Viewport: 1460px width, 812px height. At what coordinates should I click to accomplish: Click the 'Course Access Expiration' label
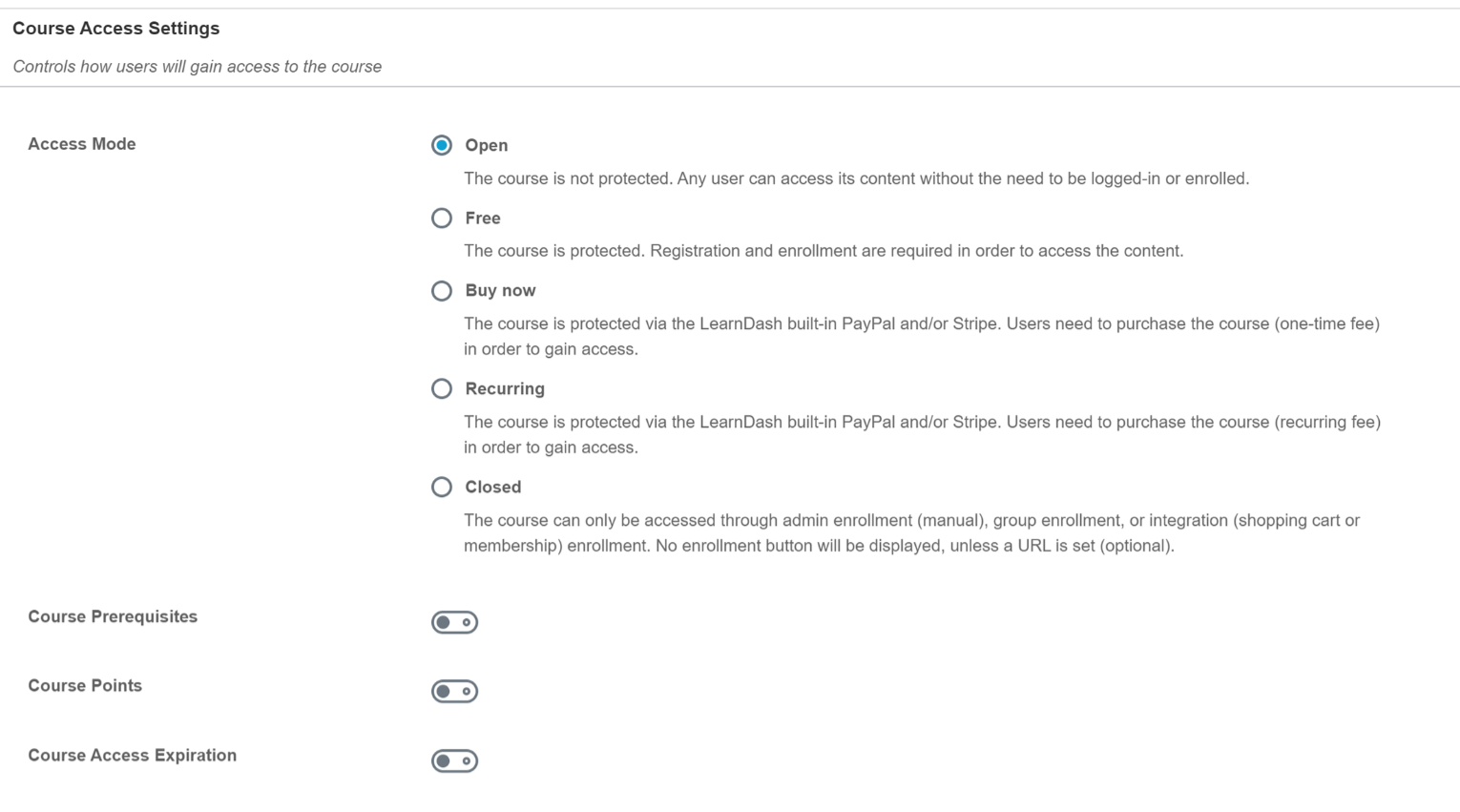pos(133,756)
